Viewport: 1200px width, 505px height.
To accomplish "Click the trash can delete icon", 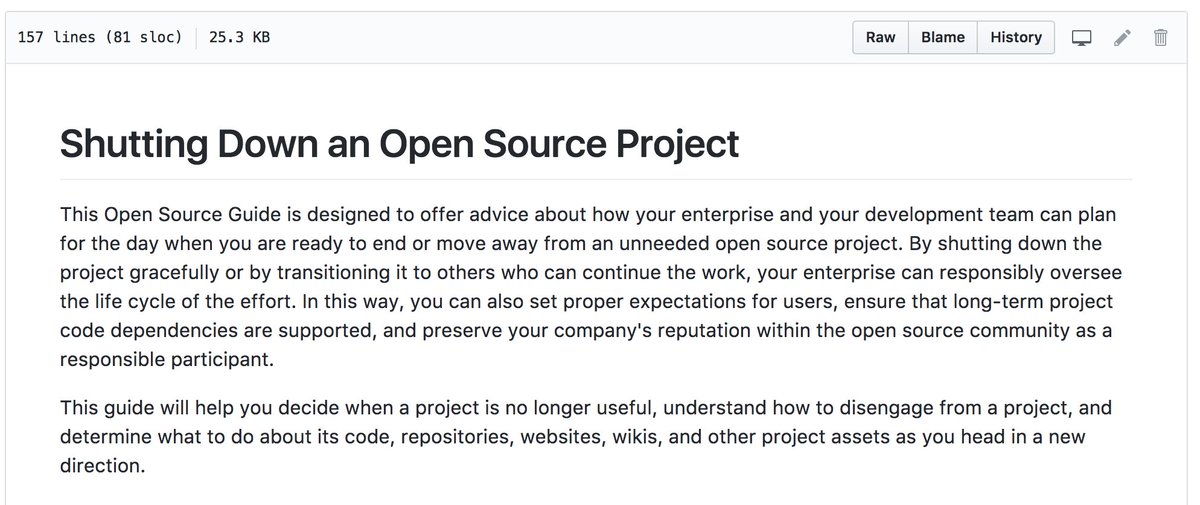I will (x=1160, y=38).
